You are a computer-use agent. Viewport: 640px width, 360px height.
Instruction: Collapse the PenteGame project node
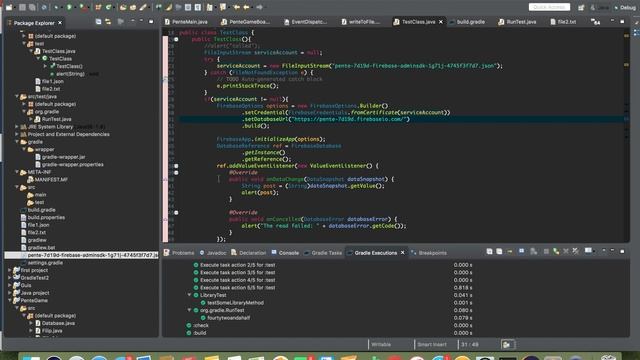click(10, 300)
